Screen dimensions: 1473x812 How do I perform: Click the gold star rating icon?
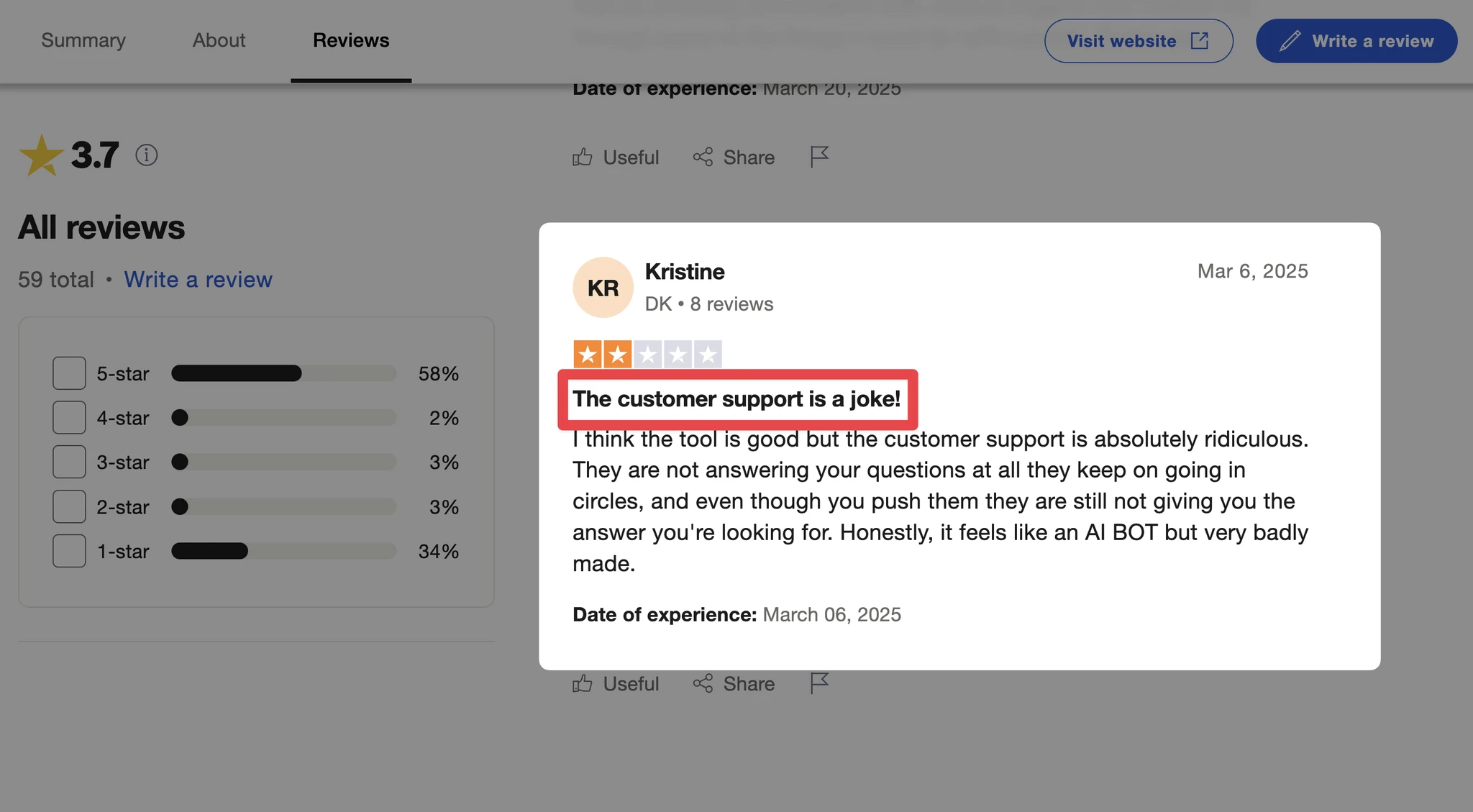(x=41, y=155)
